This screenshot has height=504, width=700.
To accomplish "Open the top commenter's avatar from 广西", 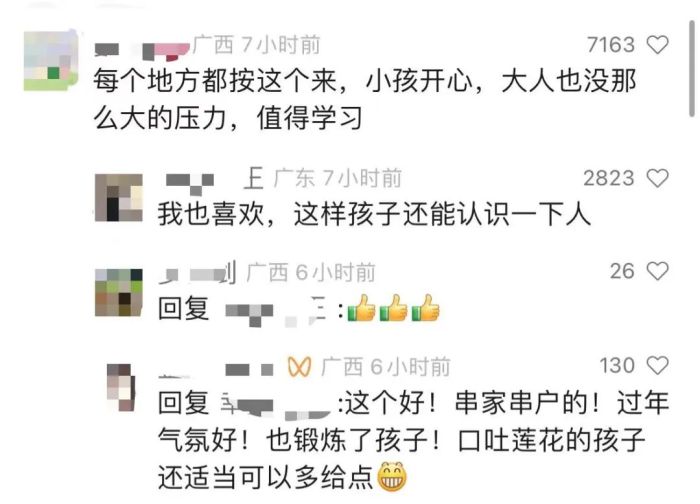I will tap(51, 60).
